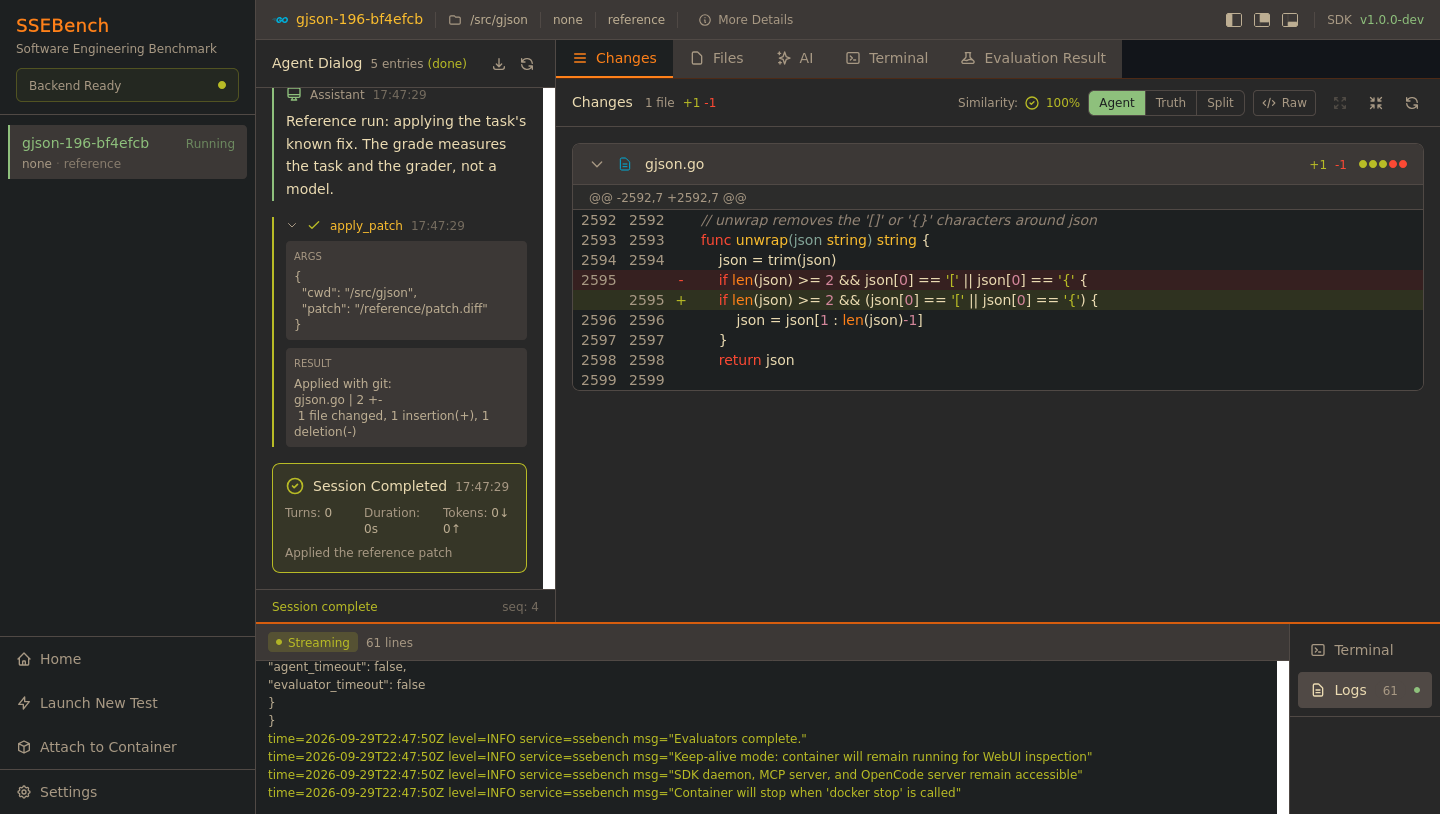Viewport: 1440px width, 814px height.
Task: Select the Agent diff view
Action: [1117, 103]
